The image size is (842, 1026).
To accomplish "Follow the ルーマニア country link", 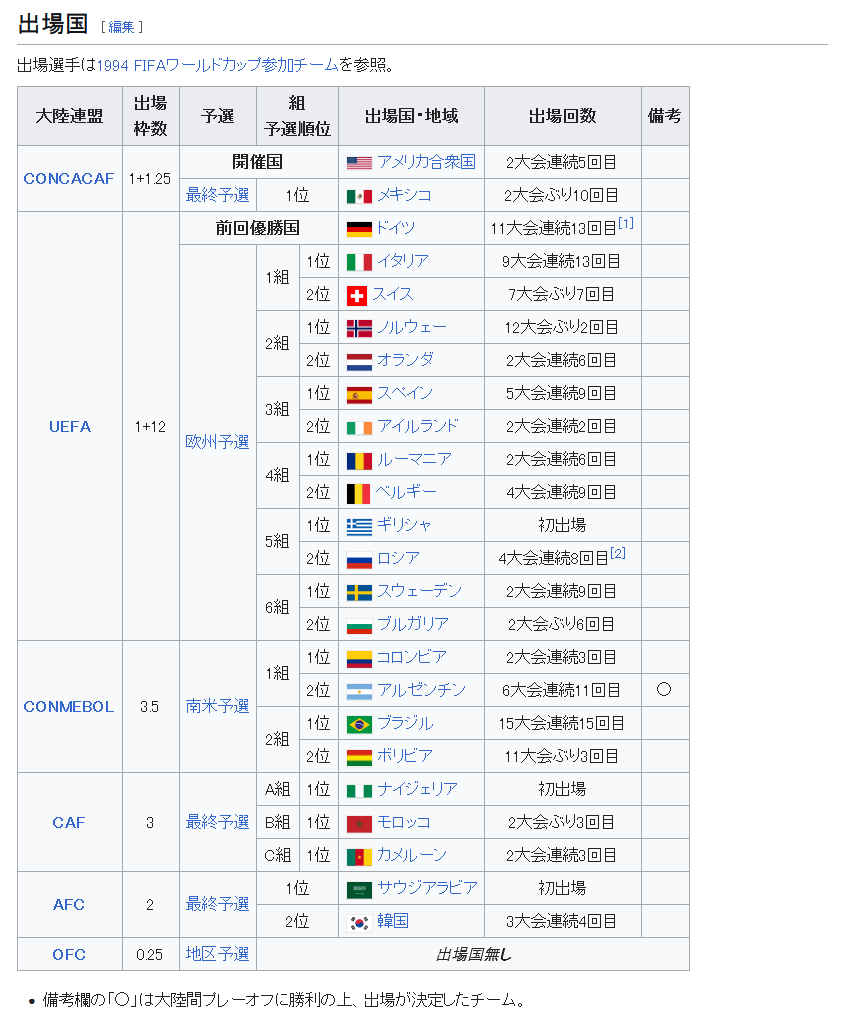I will pos(415,459).
